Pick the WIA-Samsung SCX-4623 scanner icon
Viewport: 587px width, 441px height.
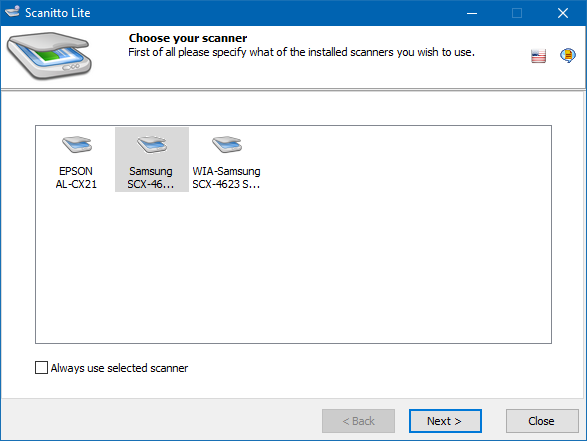click(x=227, y=145)
